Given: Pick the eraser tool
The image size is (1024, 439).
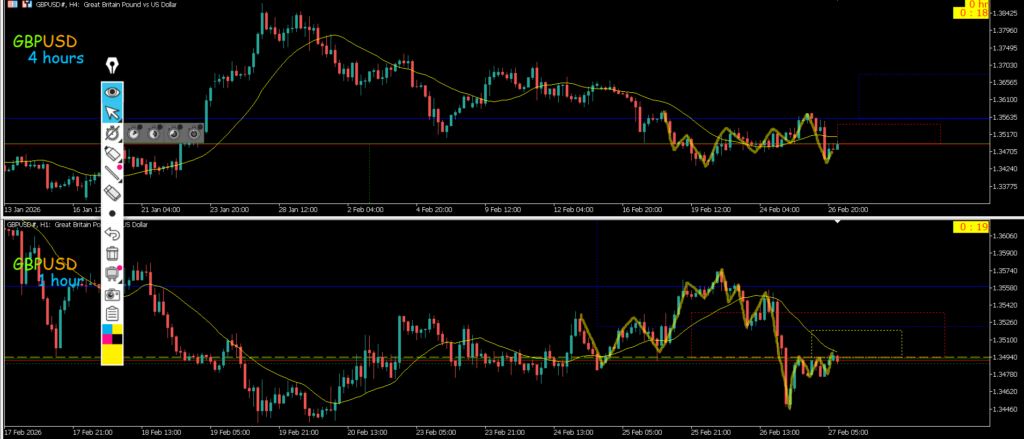Looking at the screenshot, I should pos(113,192).
